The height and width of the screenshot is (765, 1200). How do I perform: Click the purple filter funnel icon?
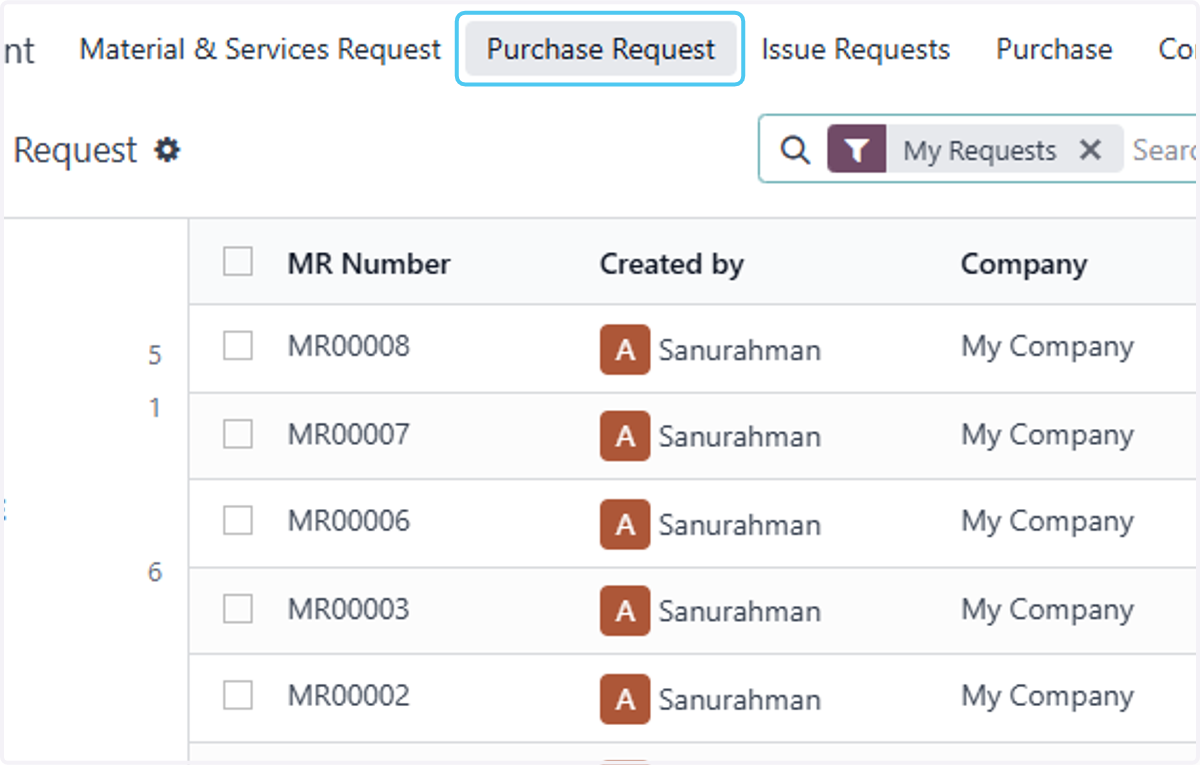tap(857, 150)
